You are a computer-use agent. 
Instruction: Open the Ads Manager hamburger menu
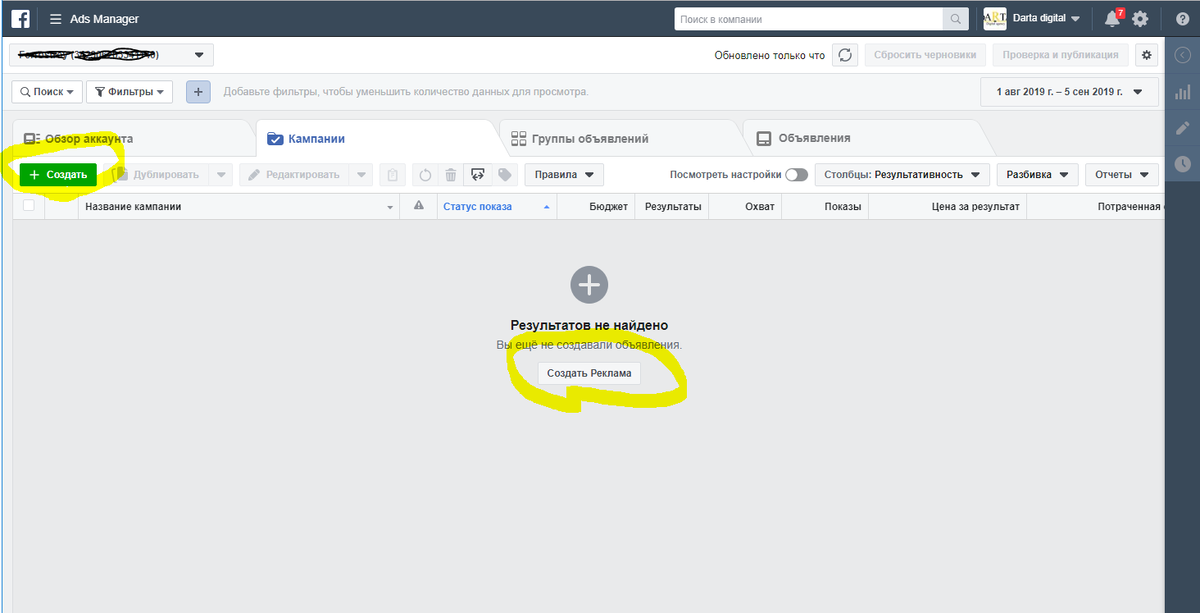click(x=54, y=19)
